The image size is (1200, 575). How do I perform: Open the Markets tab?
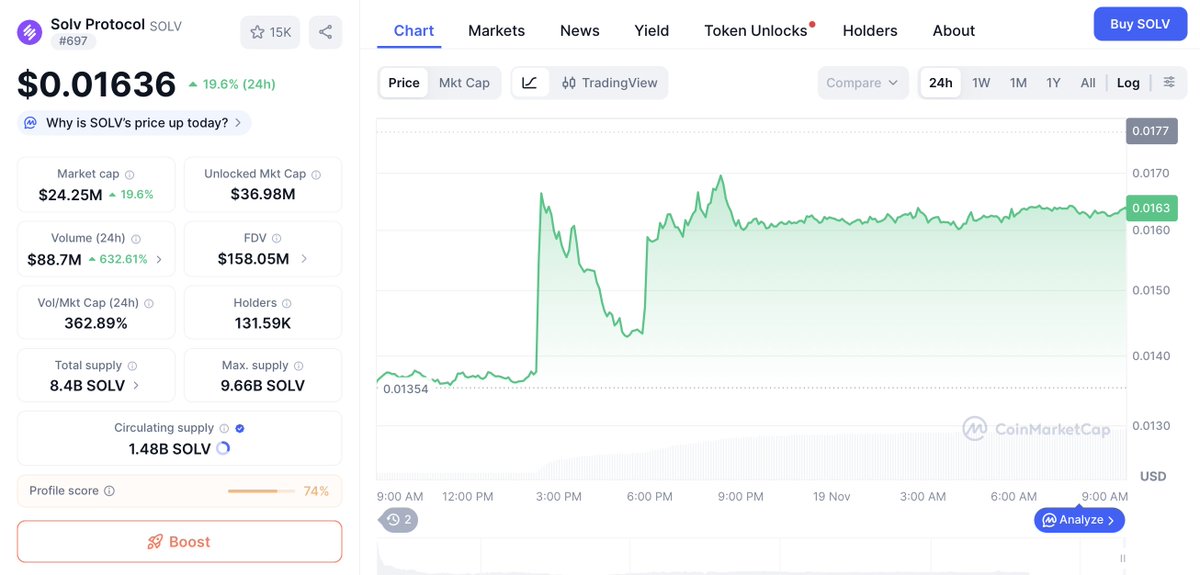(496, 31)
